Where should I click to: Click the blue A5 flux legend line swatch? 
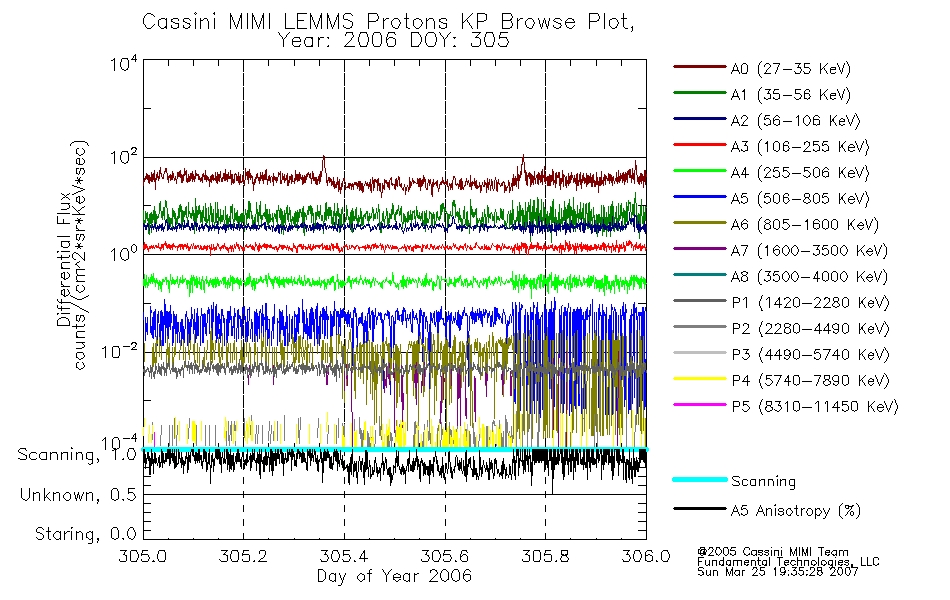tap(700, 197)
